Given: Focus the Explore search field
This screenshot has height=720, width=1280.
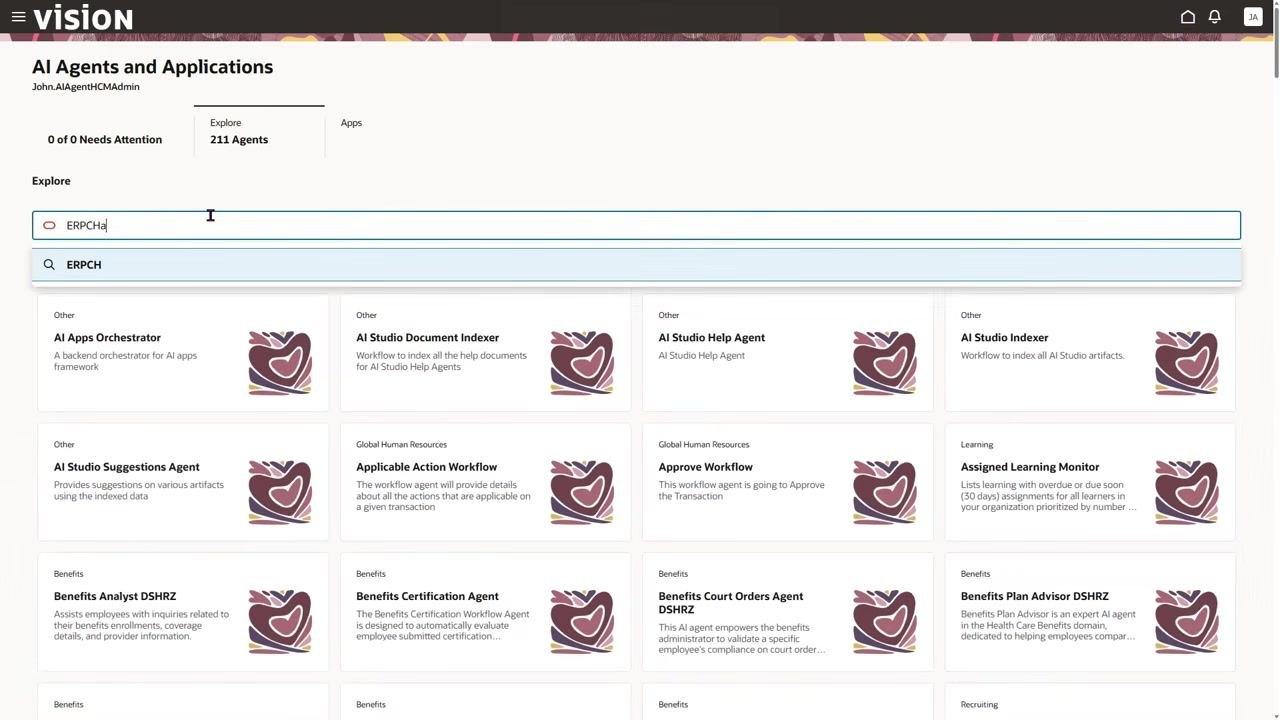Looking at the screenshot, I should (636, 225).
